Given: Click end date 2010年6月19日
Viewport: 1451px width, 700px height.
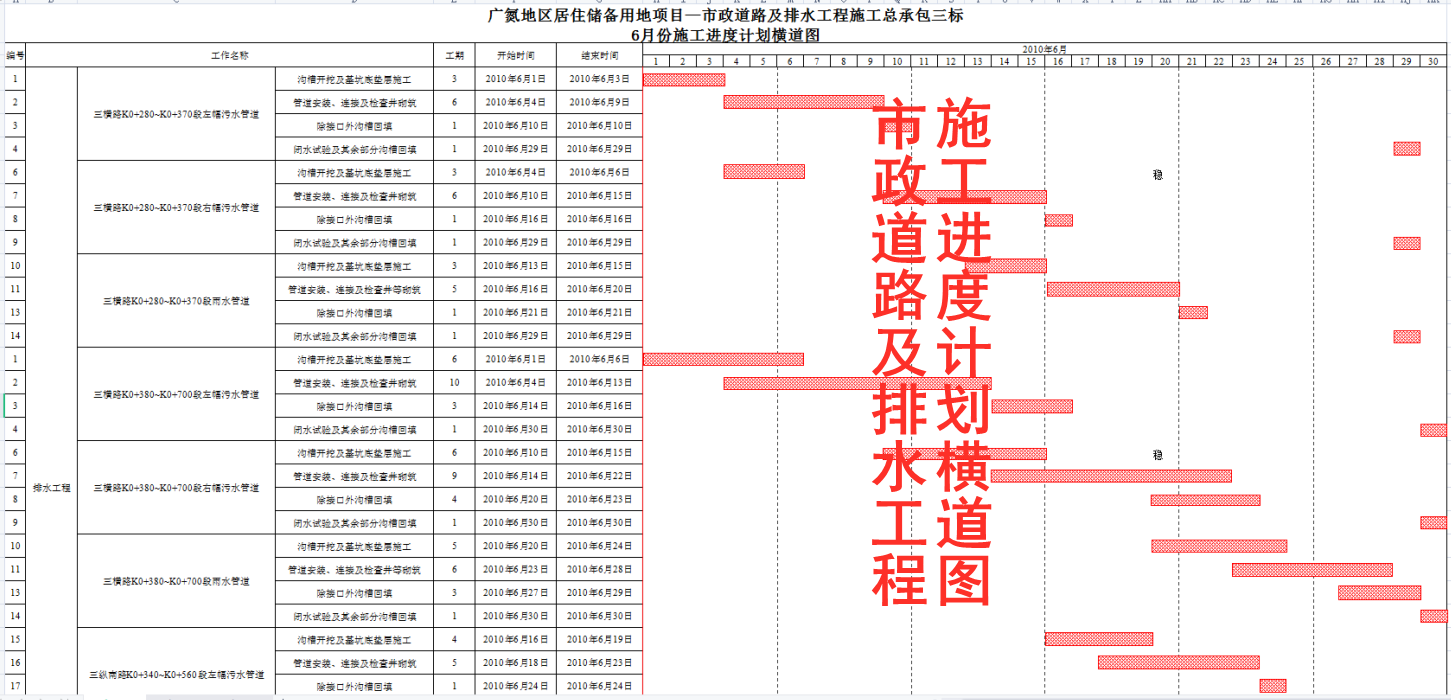Looking at the screenshot, I should [600, 639].
